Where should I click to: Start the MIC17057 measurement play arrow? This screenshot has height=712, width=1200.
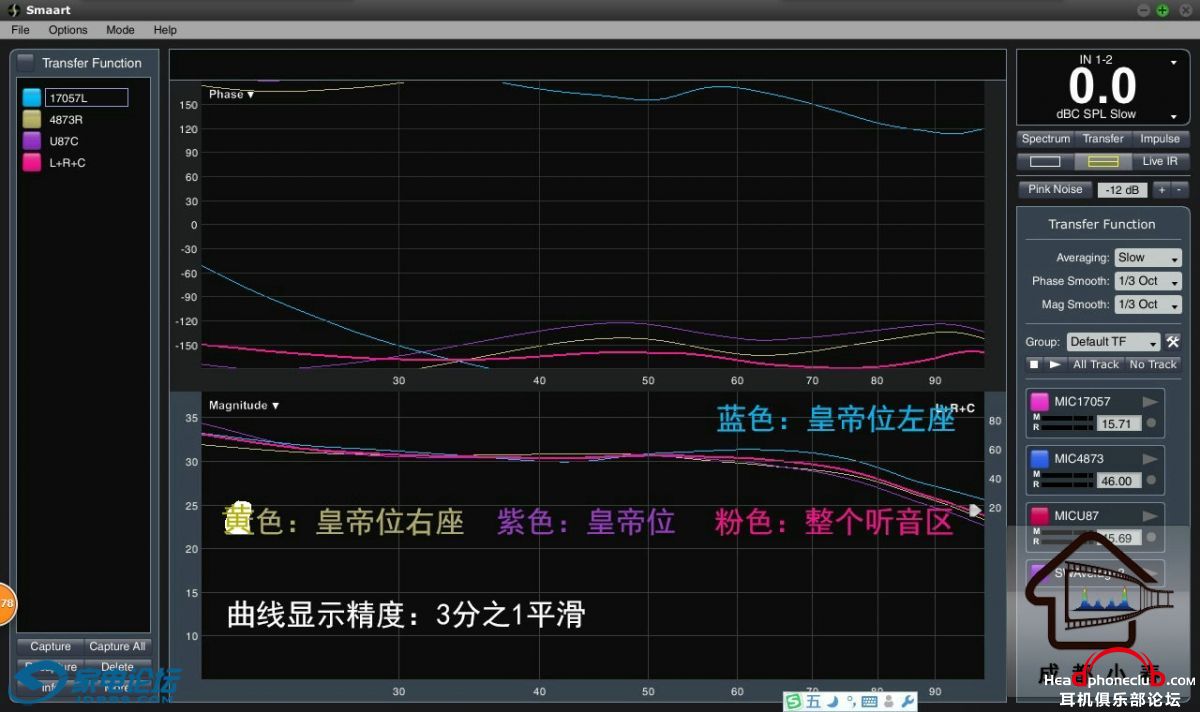tap(1151, 402)
